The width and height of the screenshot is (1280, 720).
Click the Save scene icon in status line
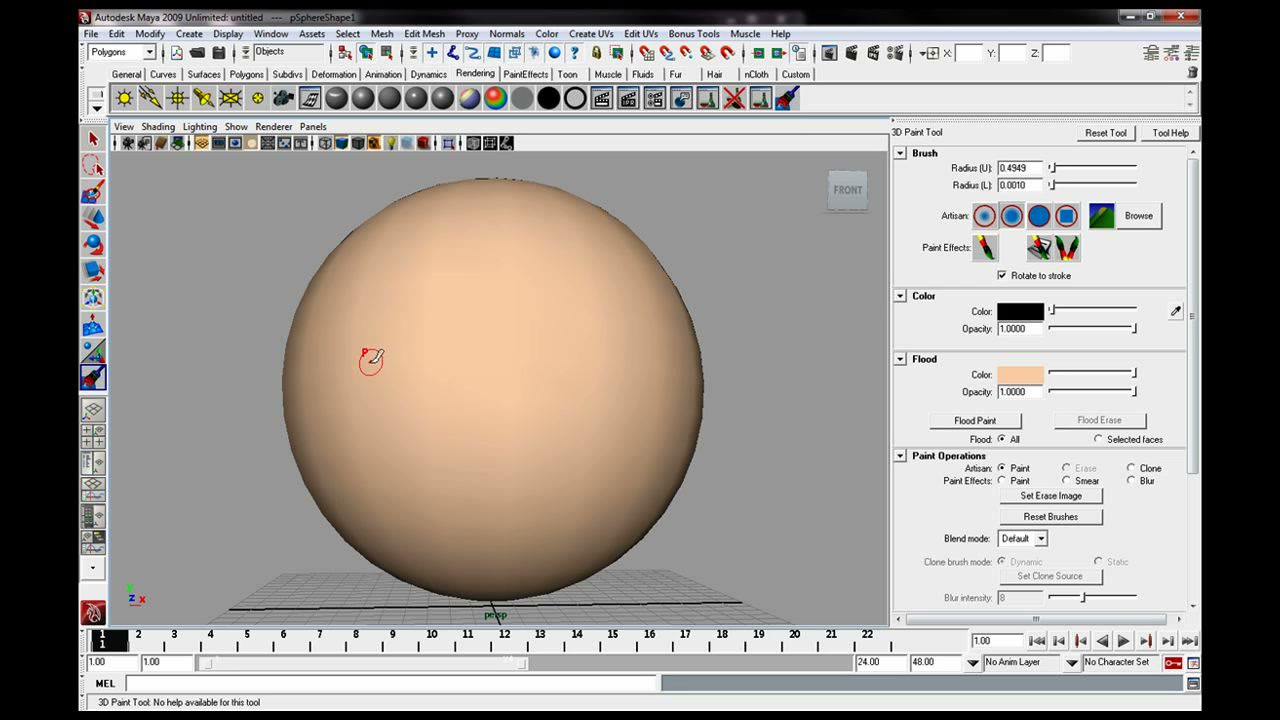point(218,53)
